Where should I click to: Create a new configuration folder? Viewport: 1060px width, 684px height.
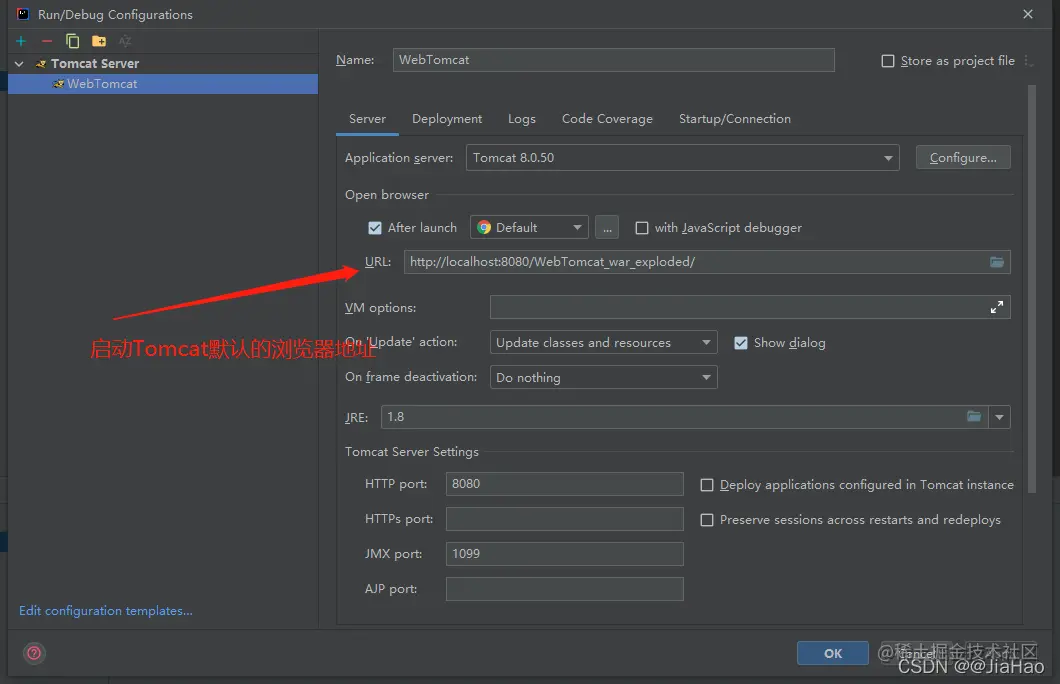click(x=99, y=41)
